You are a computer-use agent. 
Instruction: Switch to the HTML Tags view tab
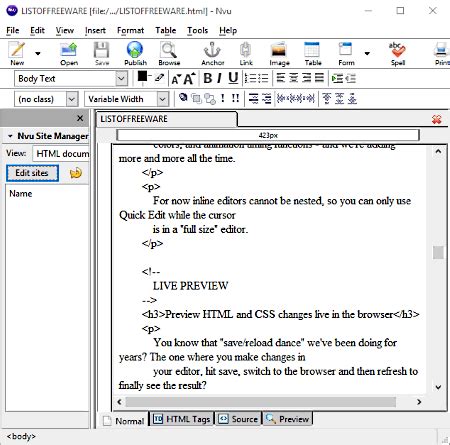[182, 419]
